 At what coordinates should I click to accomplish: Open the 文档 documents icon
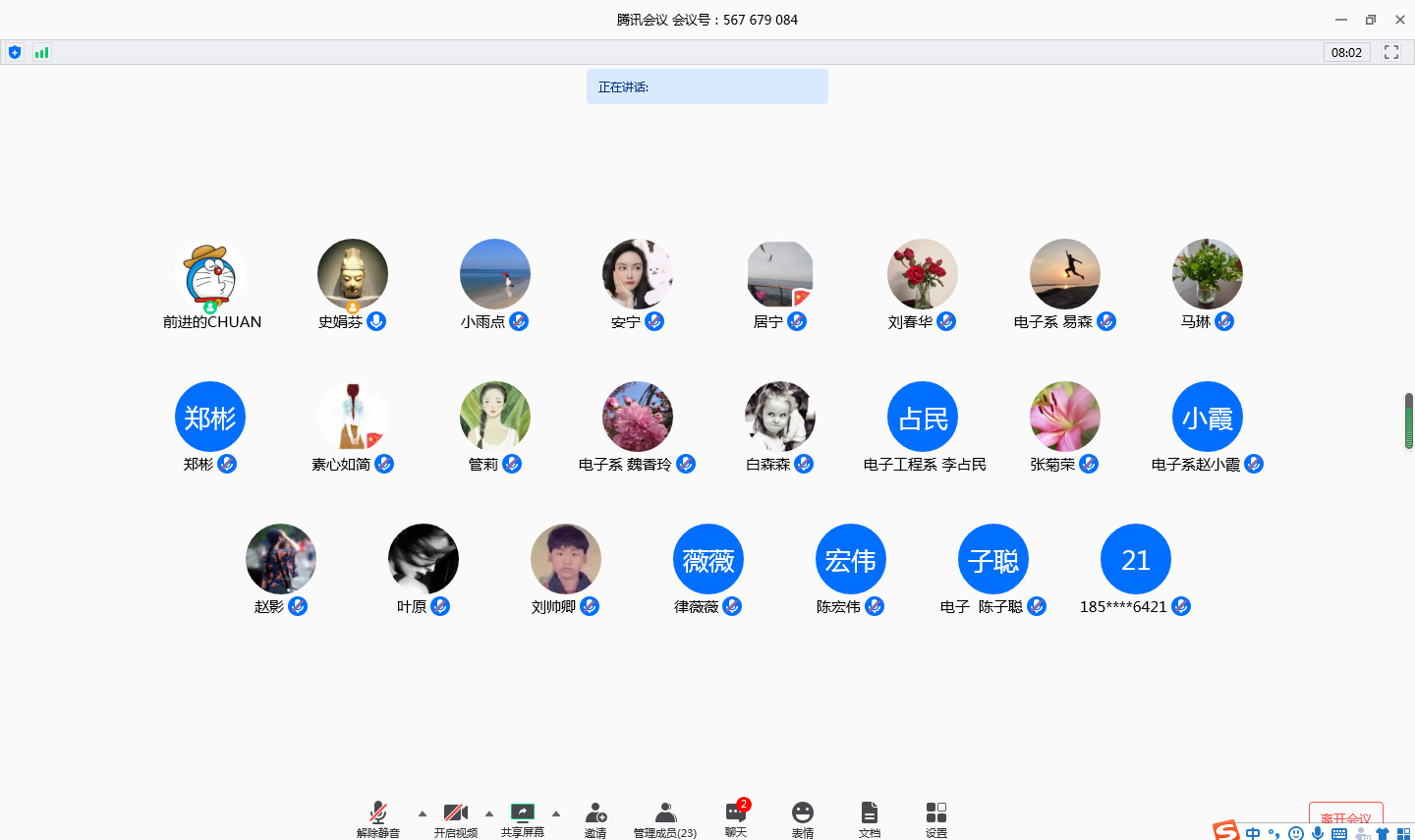tap(870, 817)
